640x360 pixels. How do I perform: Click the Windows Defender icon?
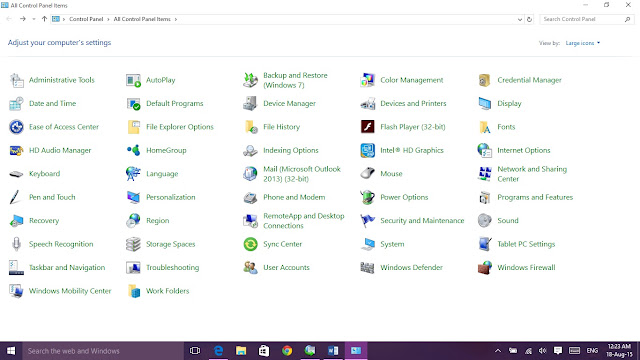pyautogui.click(x=367, y=268)
